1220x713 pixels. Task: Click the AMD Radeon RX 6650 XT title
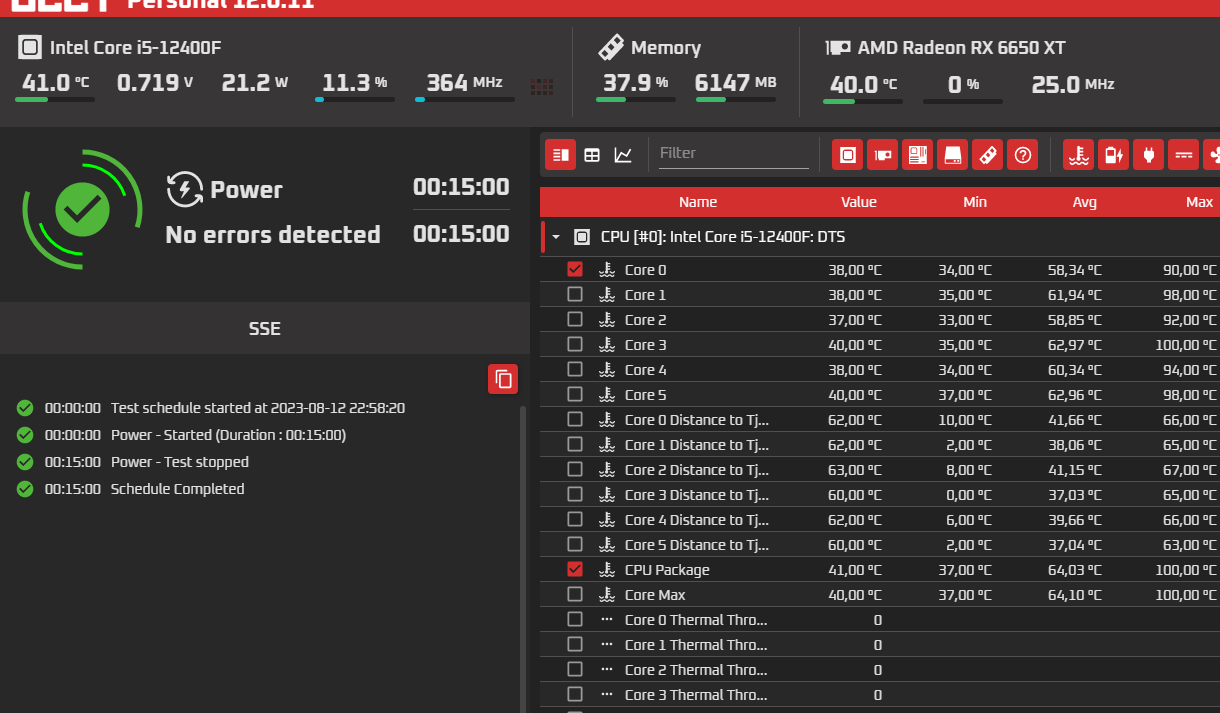(961, 47)
